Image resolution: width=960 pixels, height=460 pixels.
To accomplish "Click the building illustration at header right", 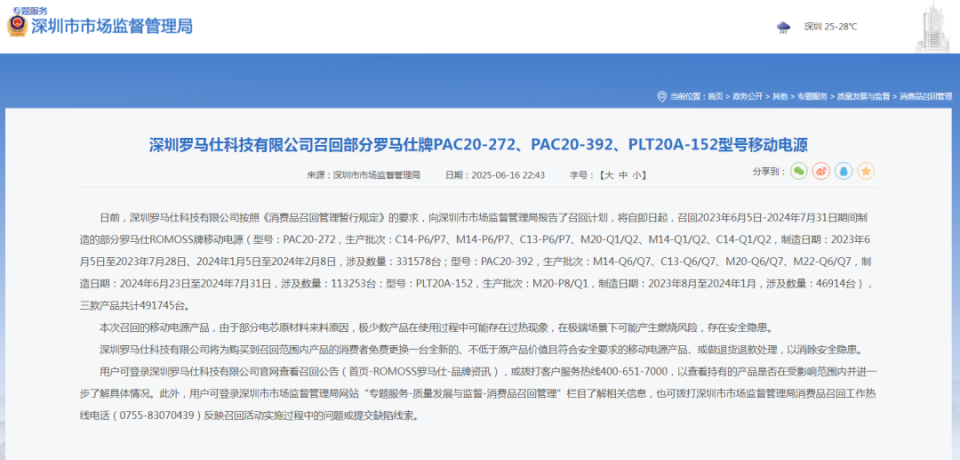I will pos(932,28).
